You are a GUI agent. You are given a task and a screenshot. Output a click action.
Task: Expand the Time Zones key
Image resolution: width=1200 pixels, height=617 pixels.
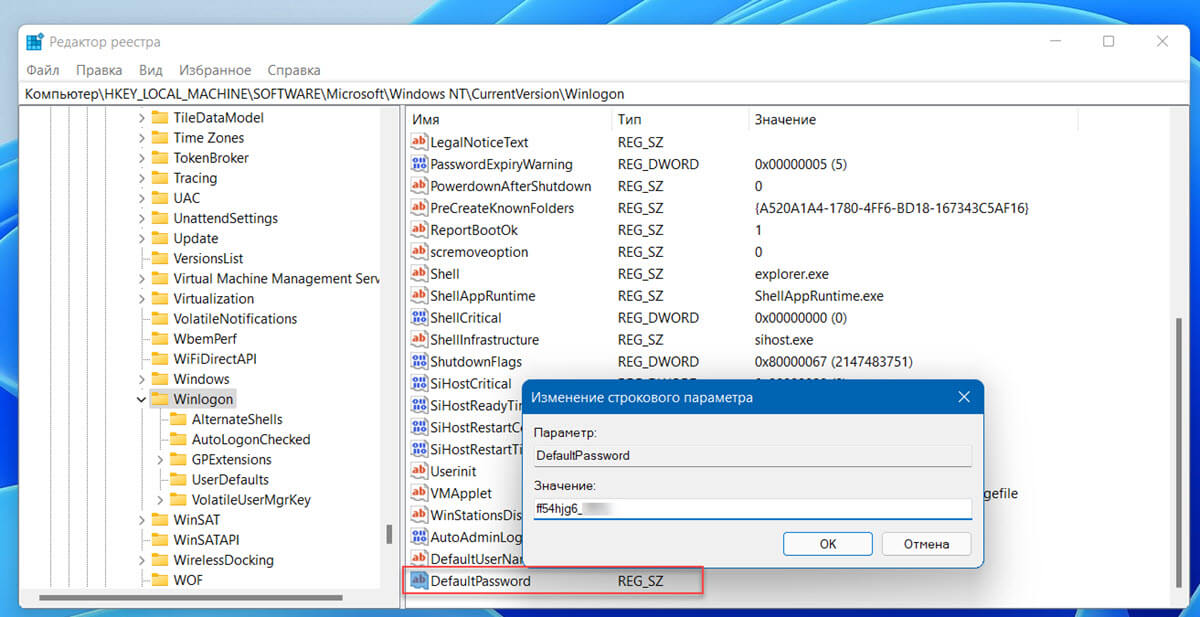tap(141, 138)
